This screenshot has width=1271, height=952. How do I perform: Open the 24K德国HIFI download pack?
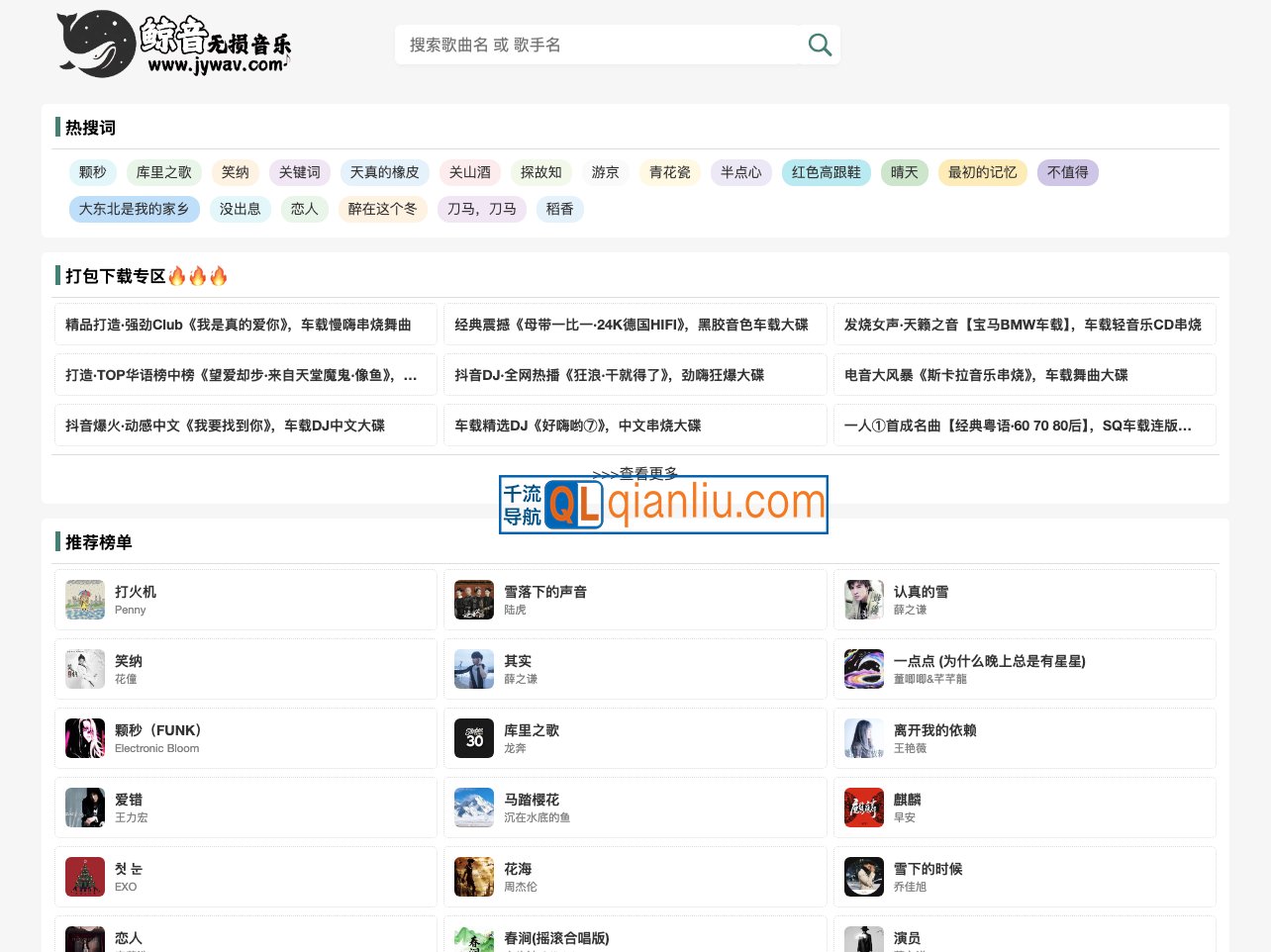(635, 324)
